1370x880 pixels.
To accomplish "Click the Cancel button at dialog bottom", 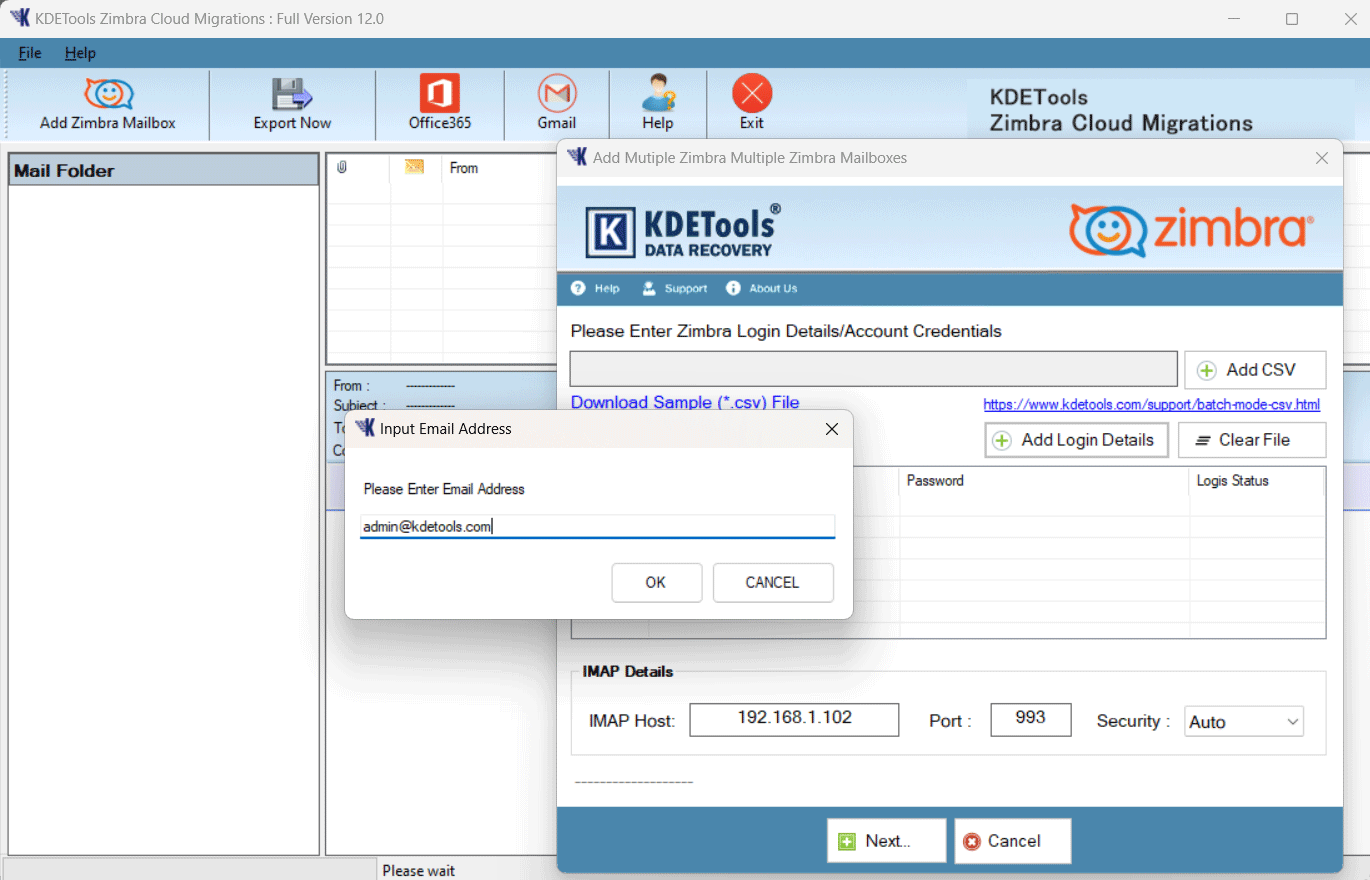I will (x=1013, y=841).
